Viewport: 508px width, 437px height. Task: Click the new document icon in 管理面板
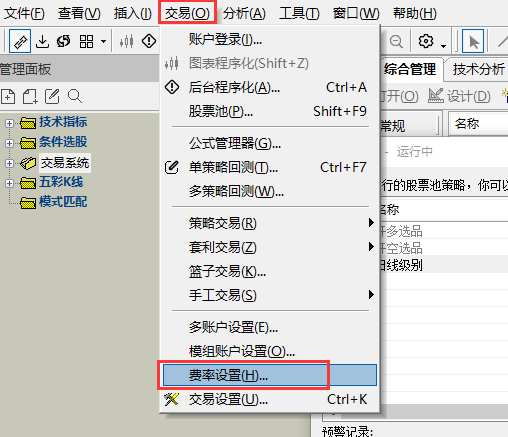[8, 97]
